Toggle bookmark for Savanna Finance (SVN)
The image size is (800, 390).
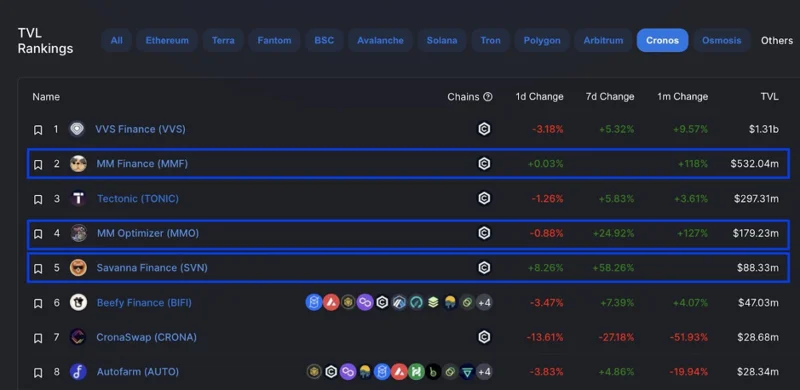tap(38, 269)
